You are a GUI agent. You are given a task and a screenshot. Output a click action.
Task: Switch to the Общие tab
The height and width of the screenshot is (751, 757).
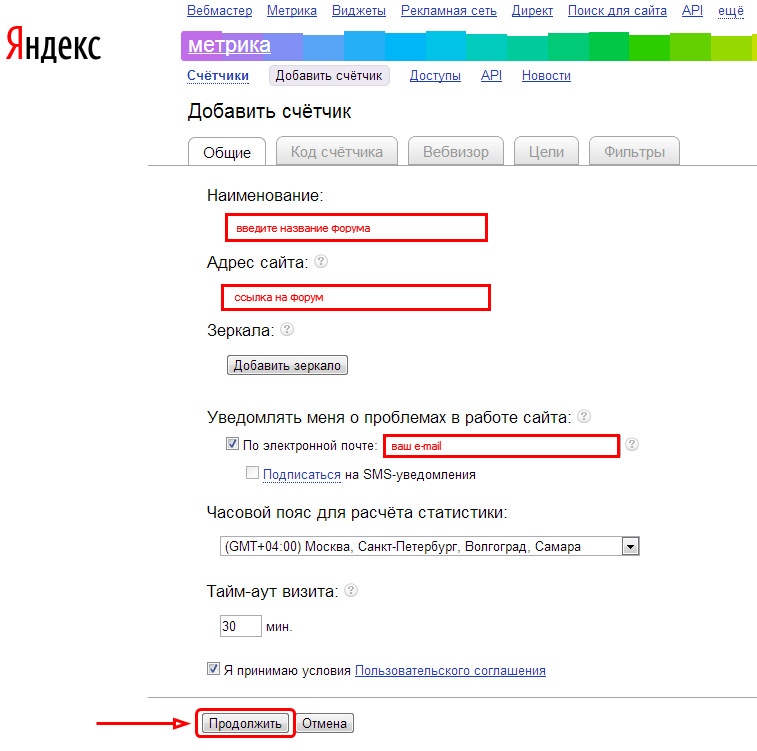(x=227, y=153)
